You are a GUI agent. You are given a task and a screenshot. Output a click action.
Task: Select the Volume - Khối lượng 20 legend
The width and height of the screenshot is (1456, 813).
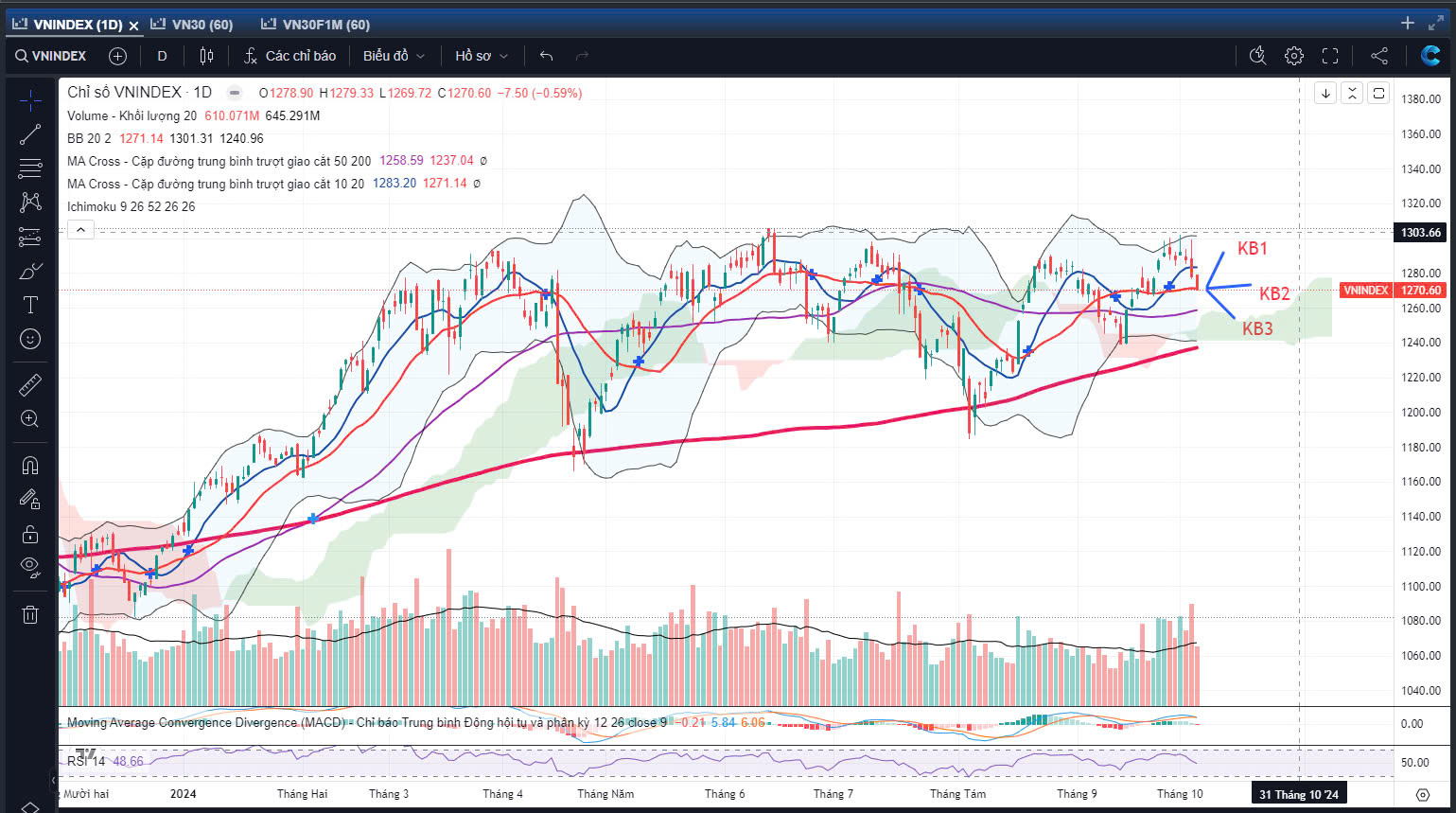point(132,115)
